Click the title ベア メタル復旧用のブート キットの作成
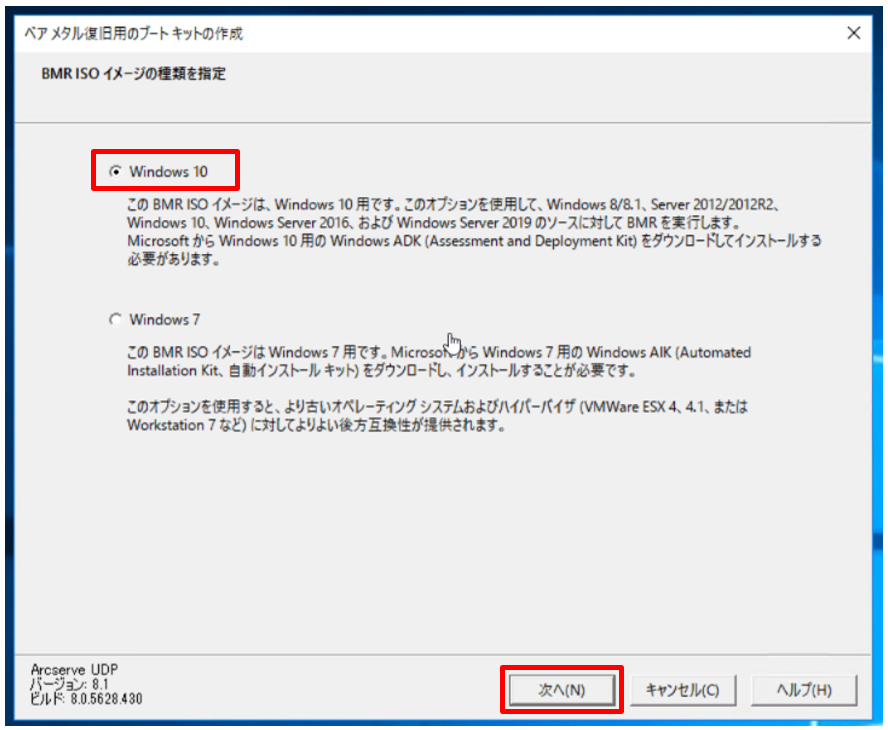The image size is (888, 730). (x=134, y=34)
